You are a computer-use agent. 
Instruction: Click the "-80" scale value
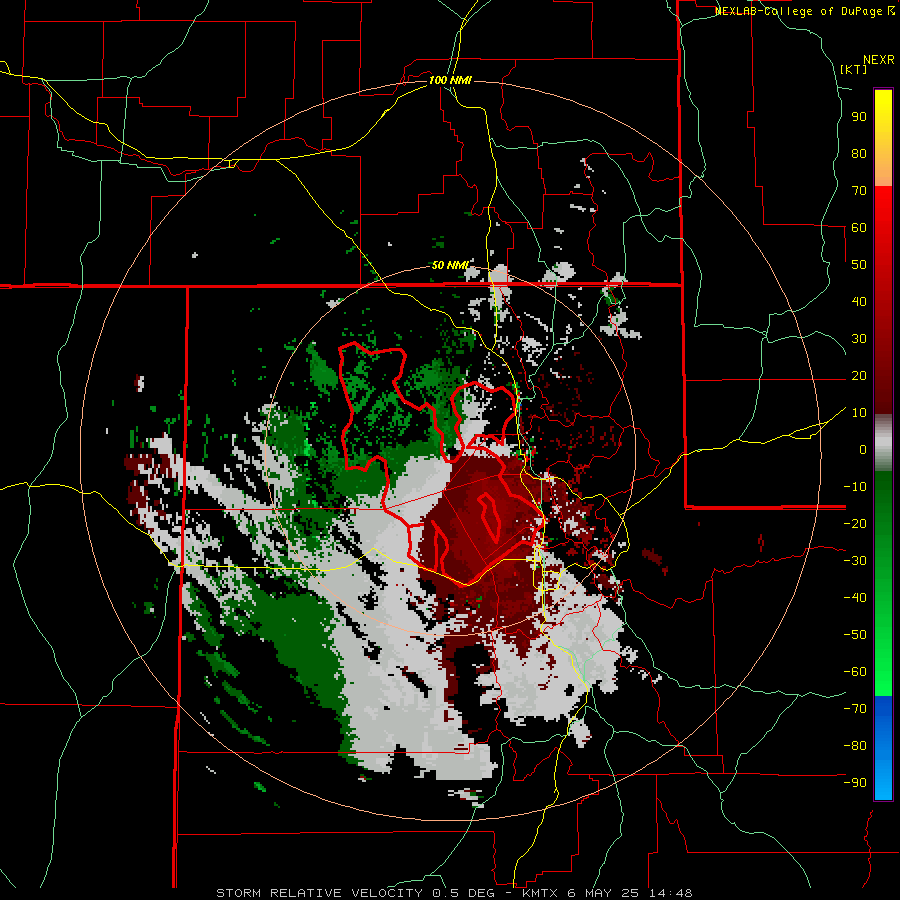point(855,746)
